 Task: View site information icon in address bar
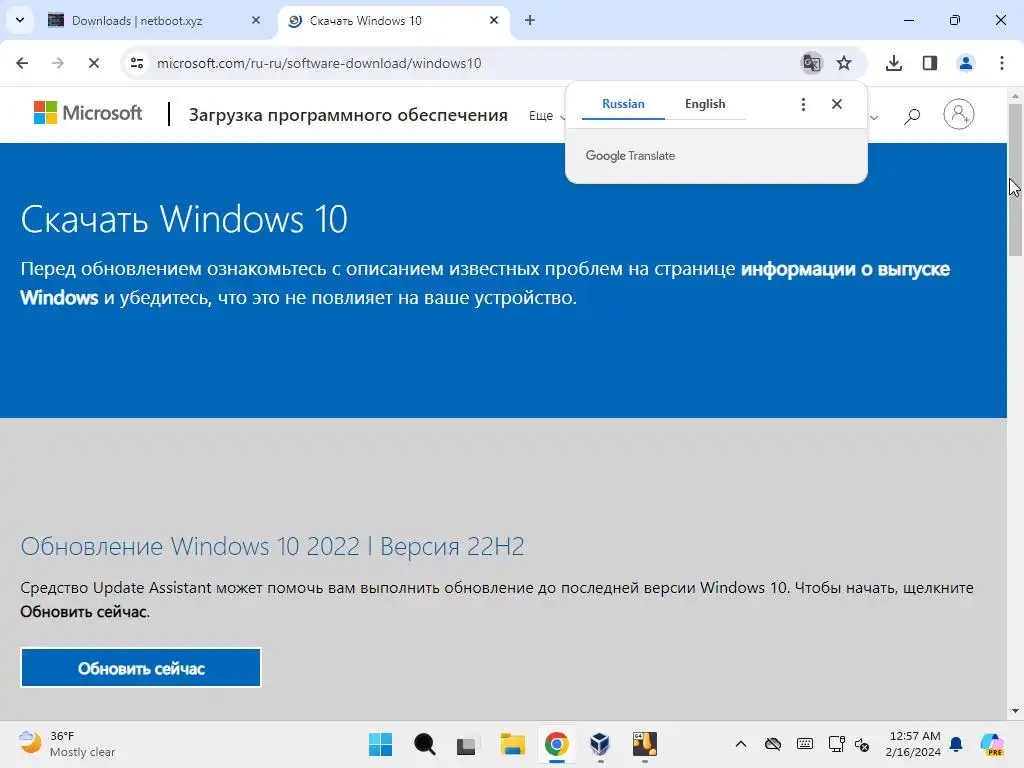pos(137,63)
